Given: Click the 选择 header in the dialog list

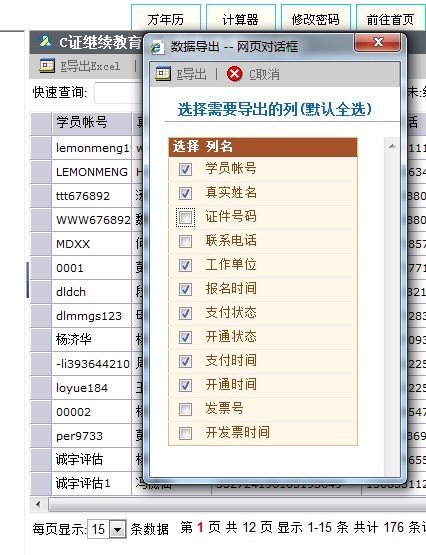Looking at the screenshot, I should 186,147.
